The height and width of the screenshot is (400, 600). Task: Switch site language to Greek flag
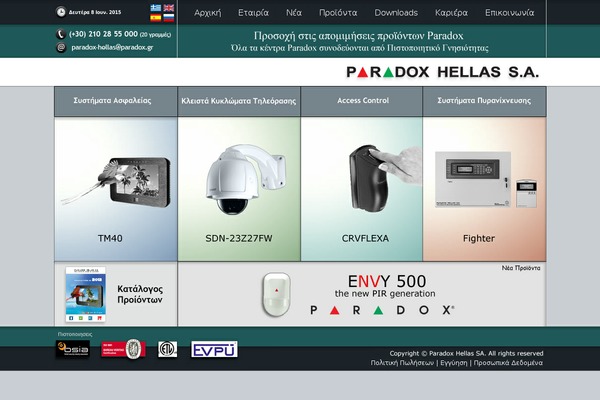[155, 8]
